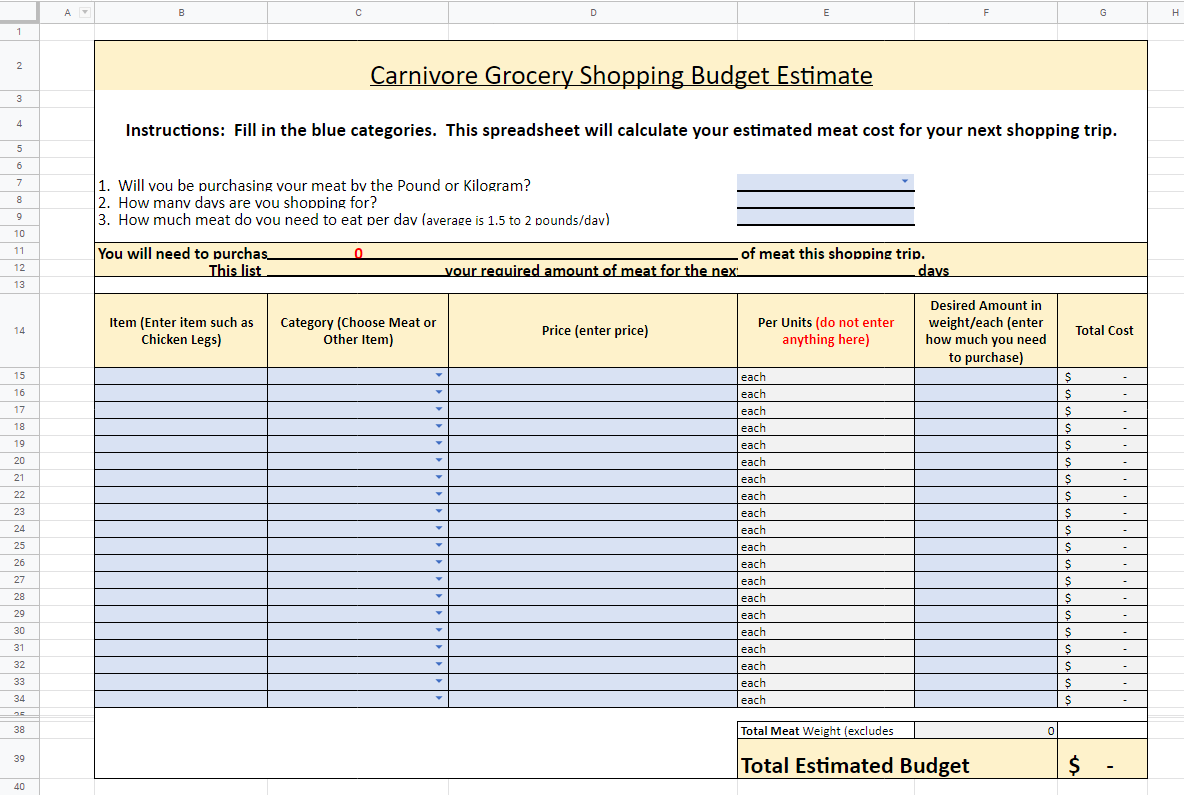This screenshot has width=1184, height=795.
Task: Select the red 0 in the purchase summary line
Action: [x=358, y=253]
